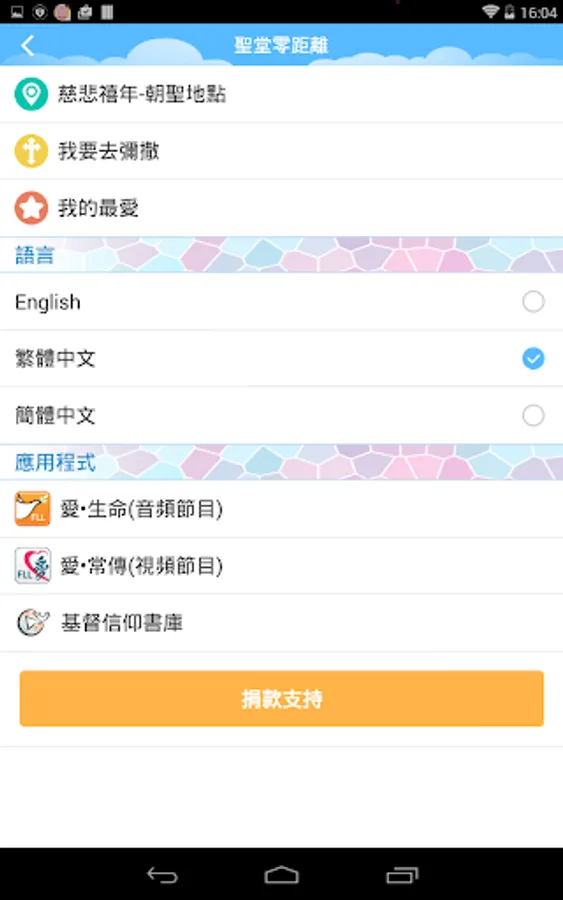Launch the orange 愛•生命 app icon

tap(32, 509)
